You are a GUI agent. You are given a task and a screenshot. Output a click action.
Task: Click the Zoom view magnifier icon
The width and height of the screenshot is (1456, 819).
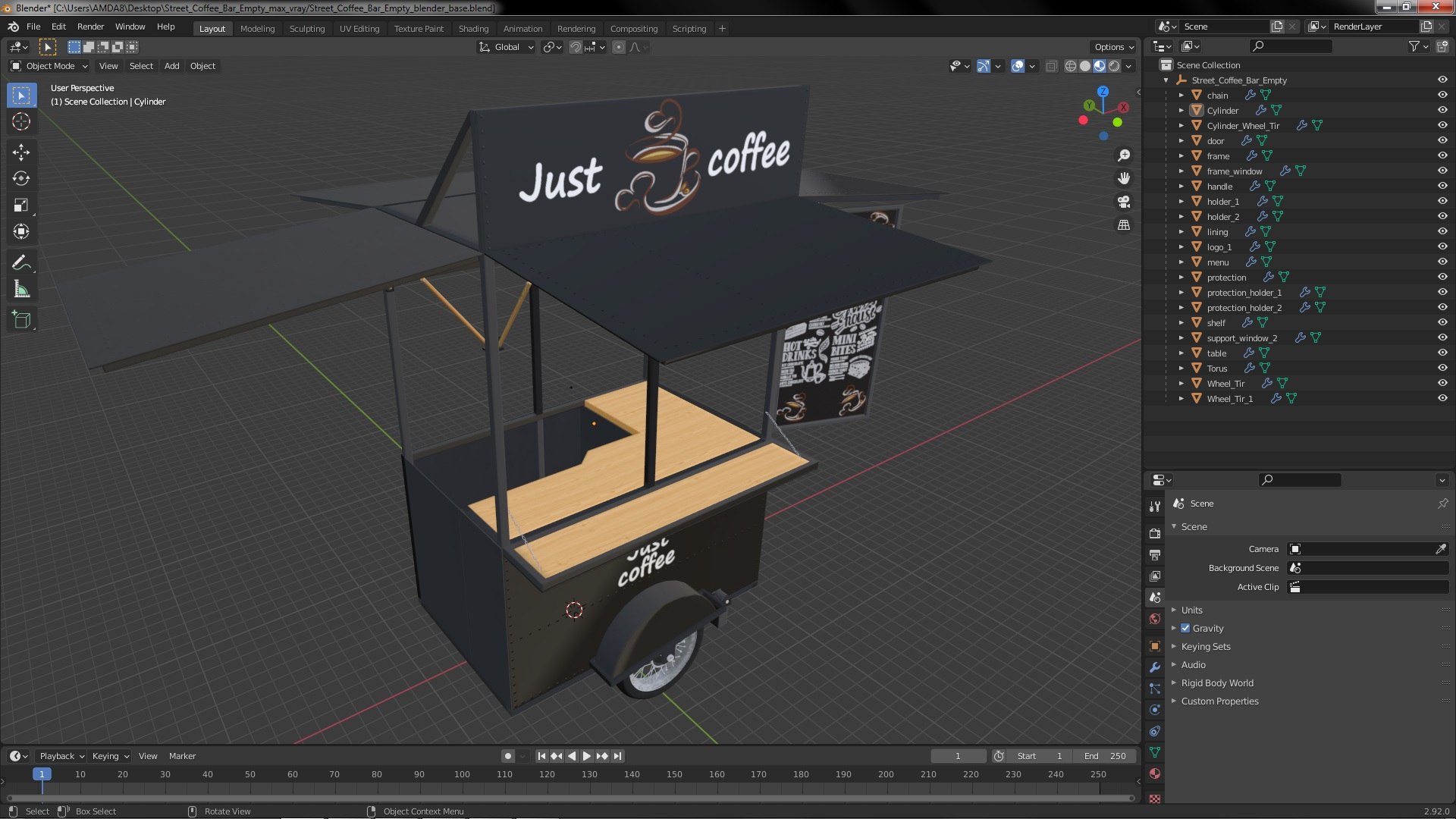[1124, 155]
